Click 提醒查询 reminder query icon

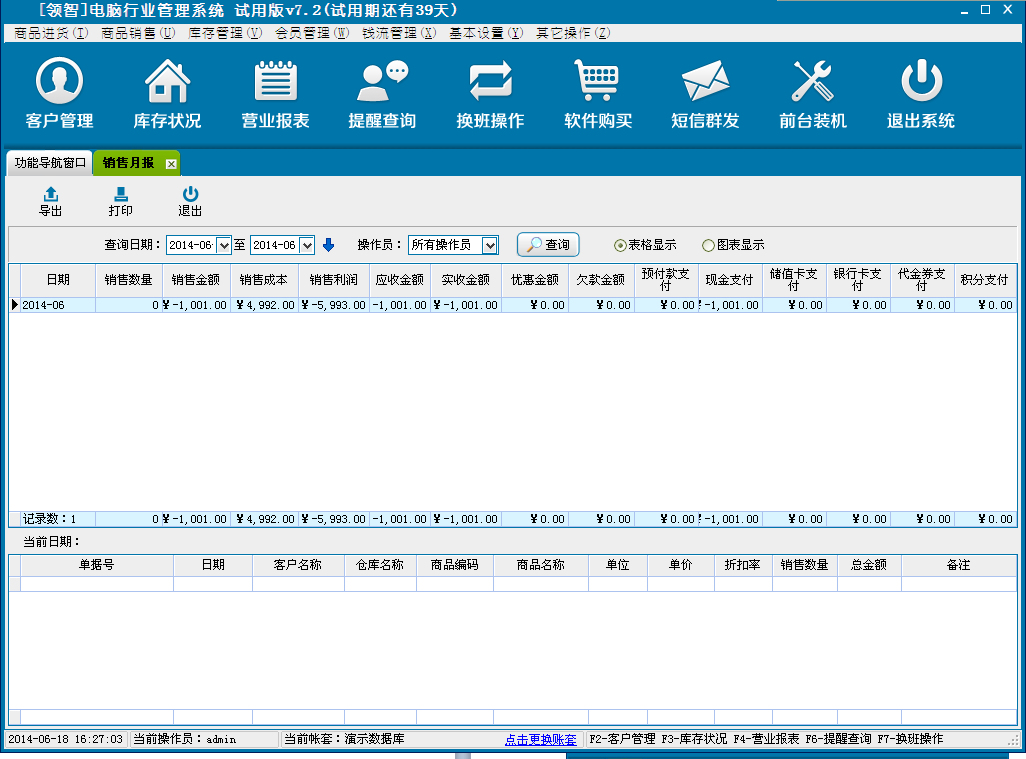coord(382,82)
